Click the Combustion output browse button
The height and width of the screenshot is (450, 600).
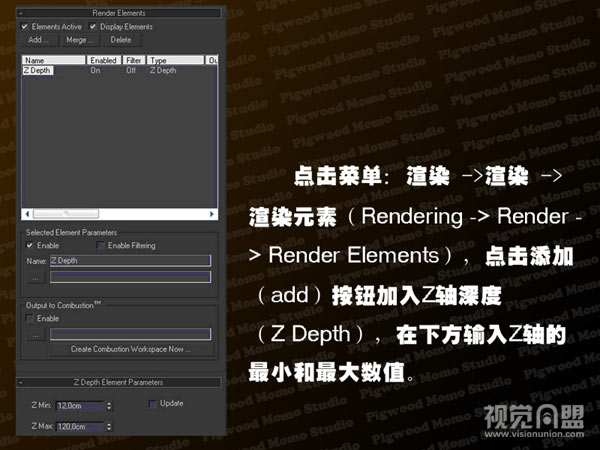click(x=35, y=335)
